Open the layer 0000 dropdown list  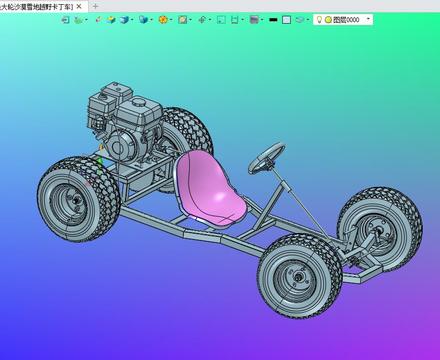368,19
